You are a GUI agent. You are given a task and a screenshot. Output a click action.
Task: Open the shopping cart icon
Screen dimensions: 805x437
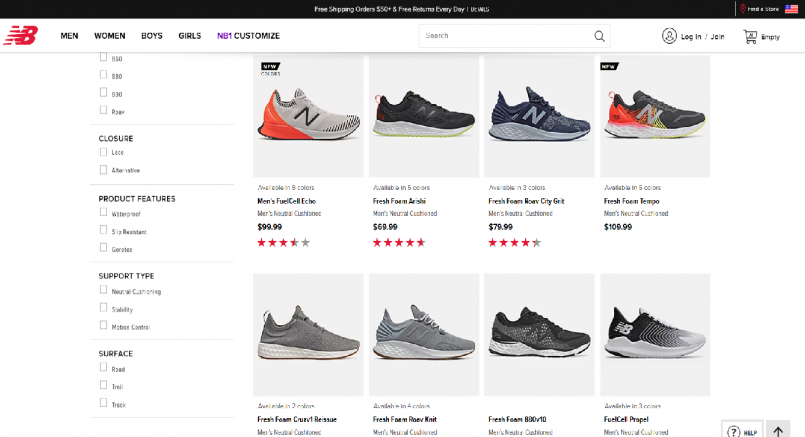tap(749, 36)
